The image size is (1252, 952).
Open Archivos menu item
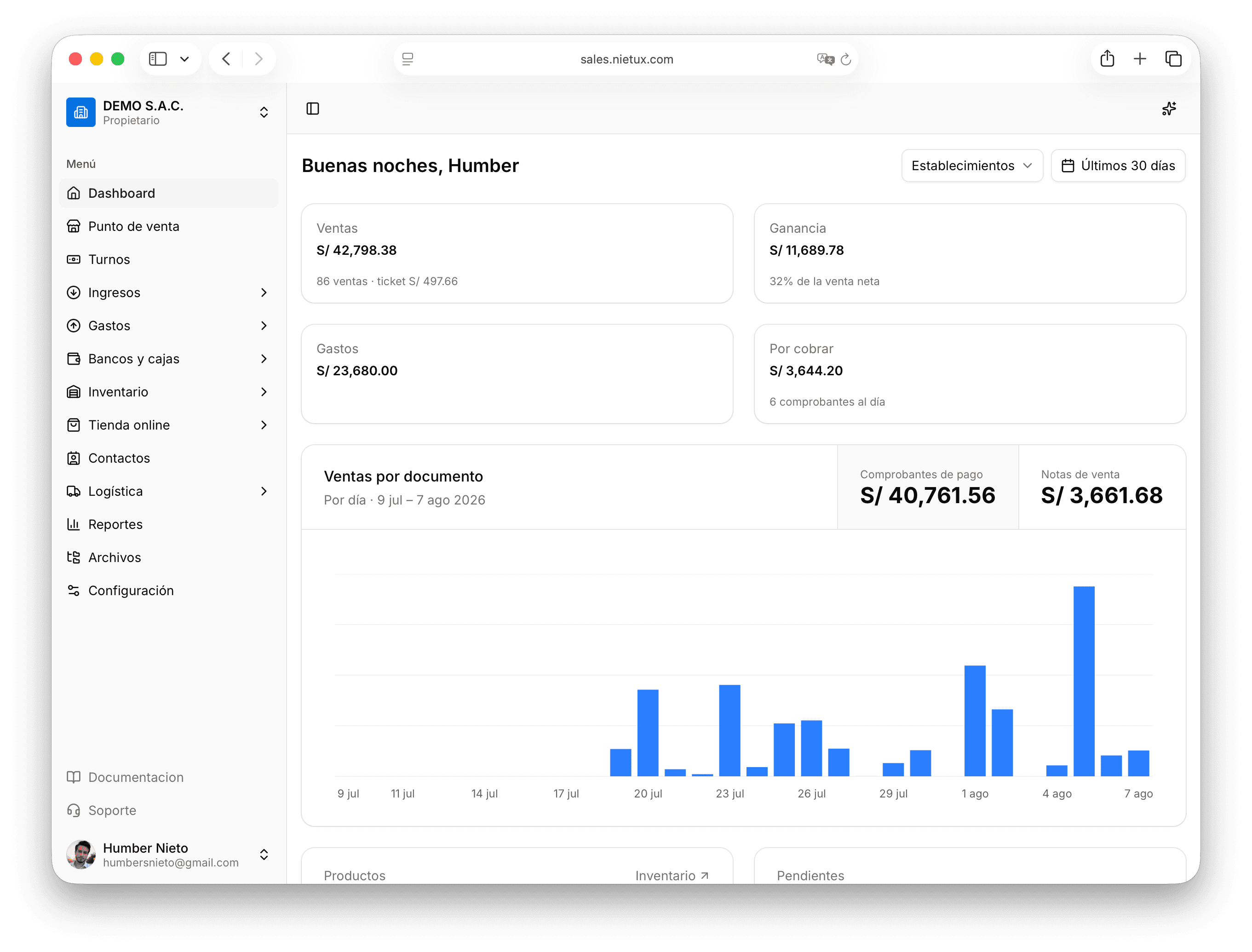pyautogui.click(x=168, y=557)
